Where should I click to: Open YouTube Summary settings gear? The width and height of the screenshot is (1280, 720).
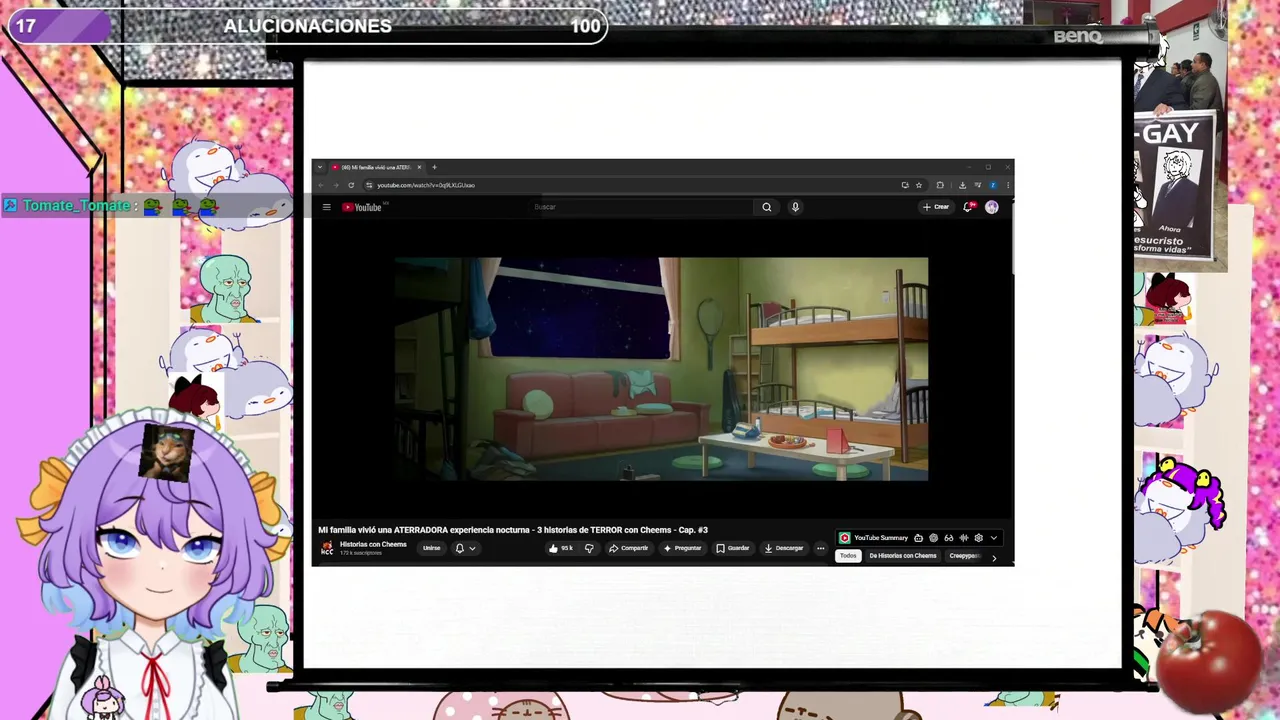979,538
